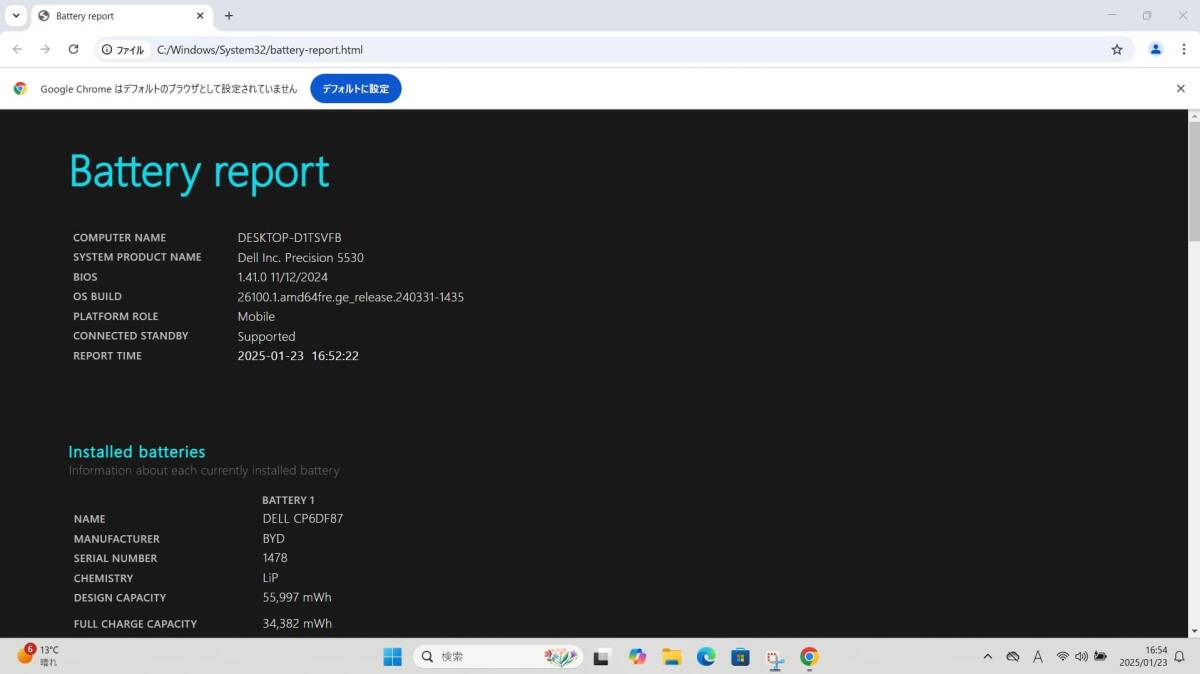Click the report time 2025-01-23 16:52:22
This screenshot has width=1200, height=674.
(298, 356)
